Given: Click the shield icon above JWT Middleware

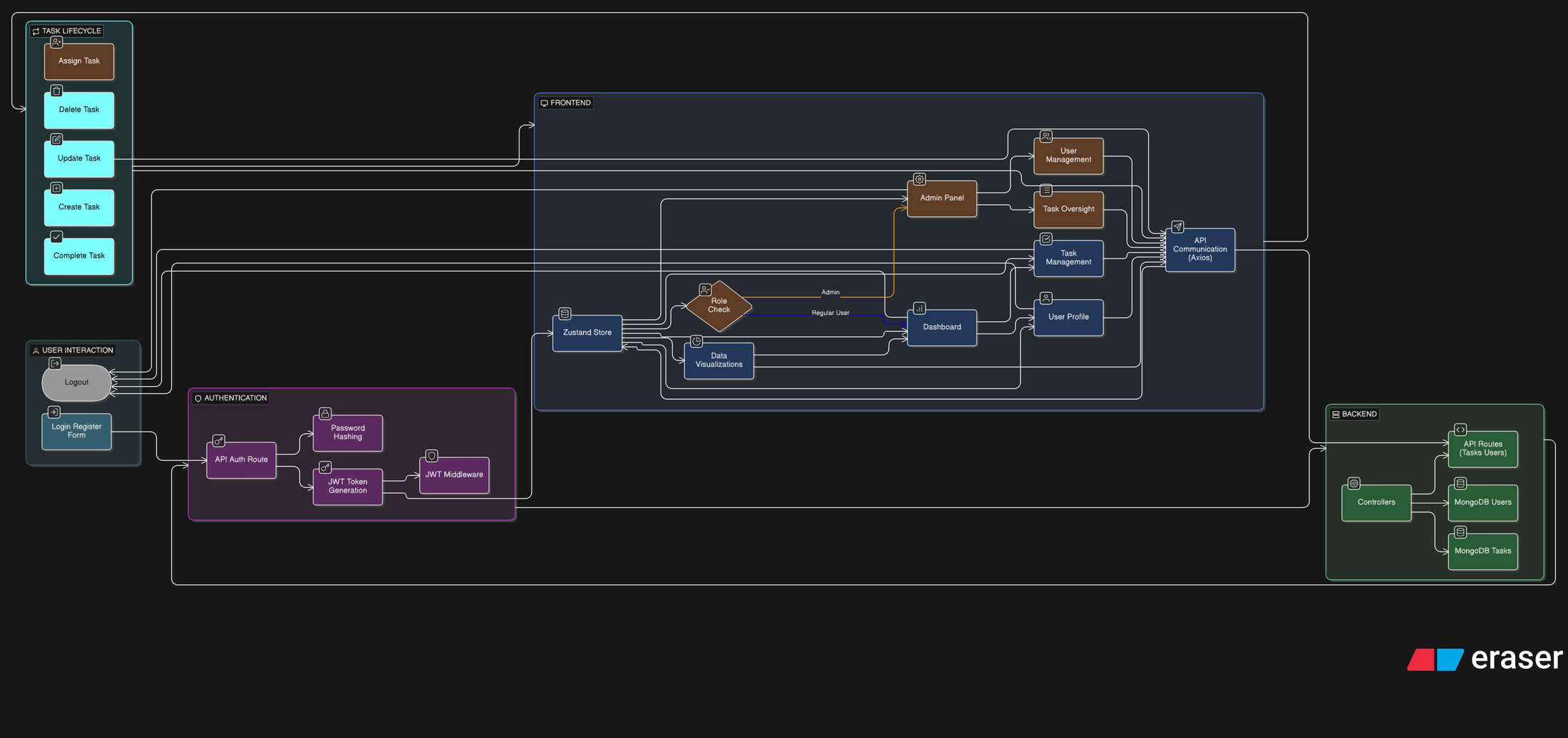Looking at the screenshot, I should point(431,455).
